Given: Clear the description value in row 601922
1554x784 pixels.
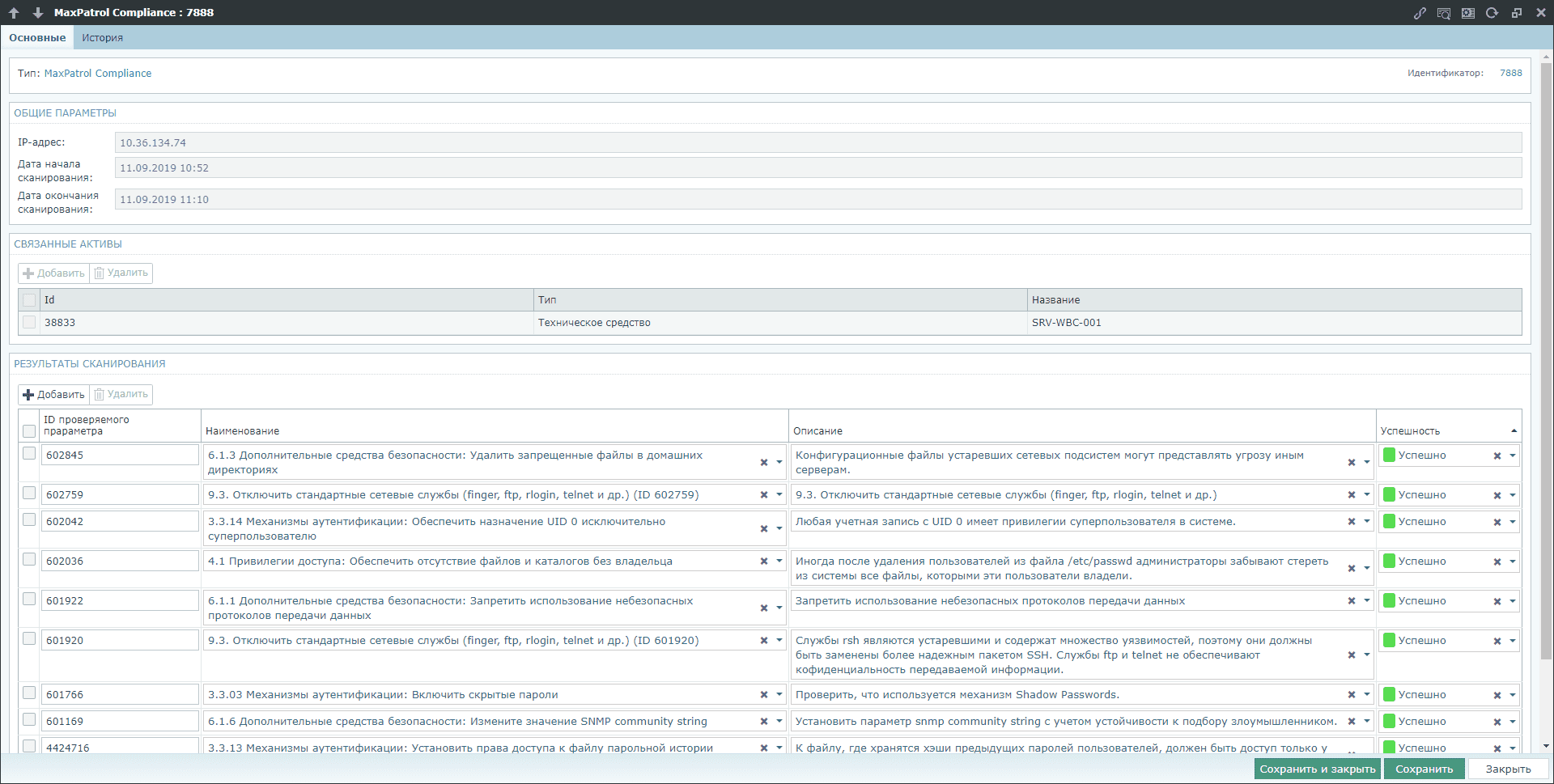Looking at the screenshot, I should point(1352,601).
